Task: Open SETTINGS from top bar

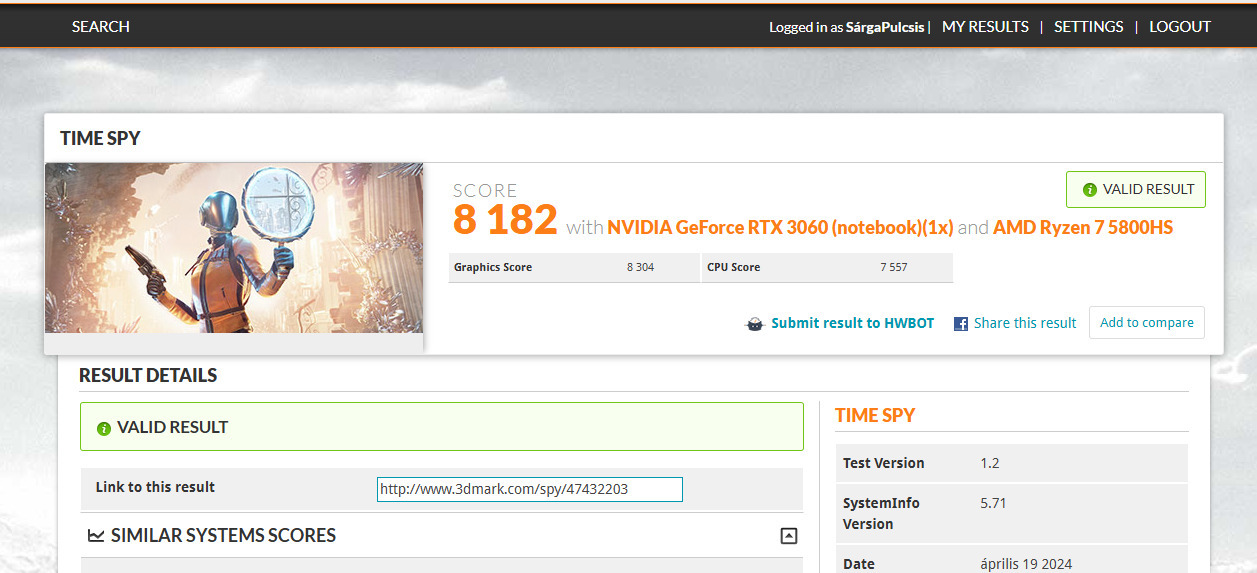Action: coord(1089,27)
